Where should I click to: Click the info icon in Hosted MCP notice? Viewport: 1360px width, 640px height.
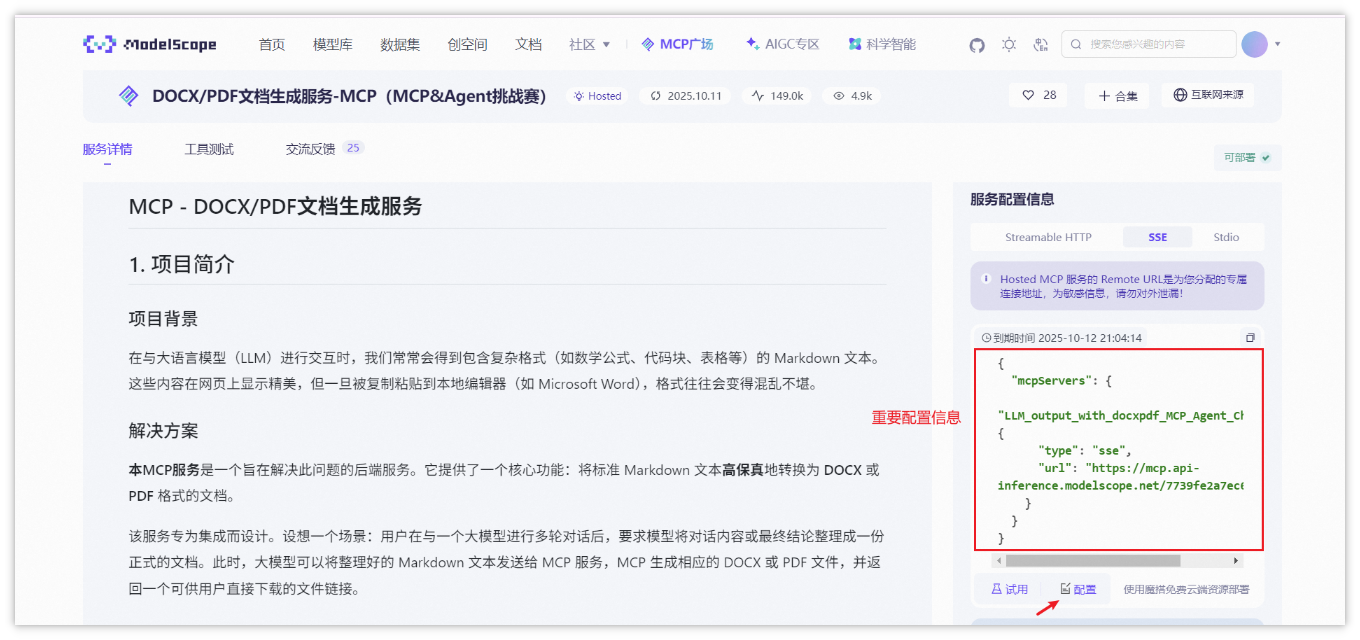(986, 279)
